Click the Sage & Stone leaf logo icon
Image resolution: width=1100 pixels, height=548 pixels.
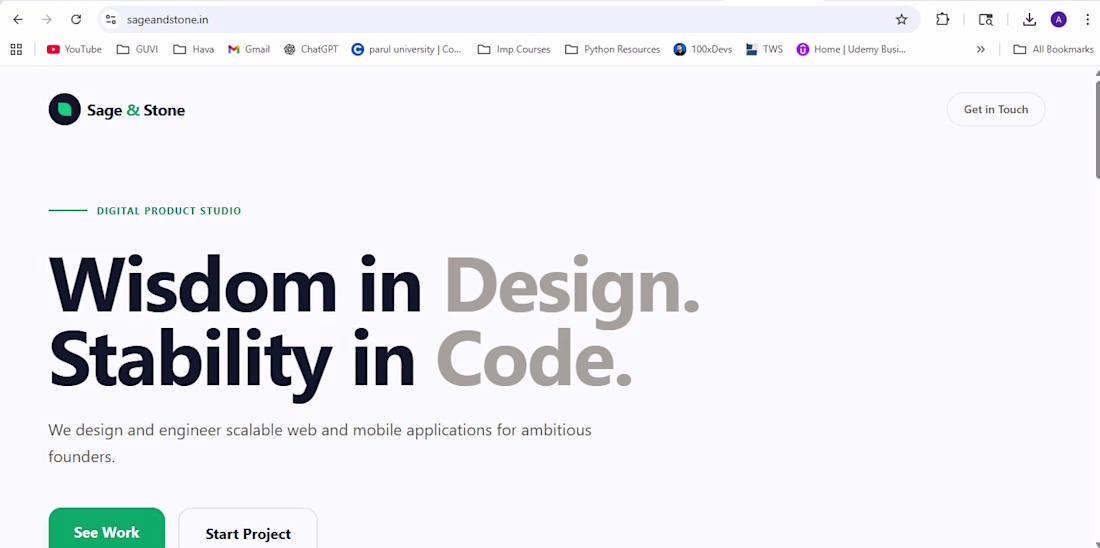pos(65,109)
